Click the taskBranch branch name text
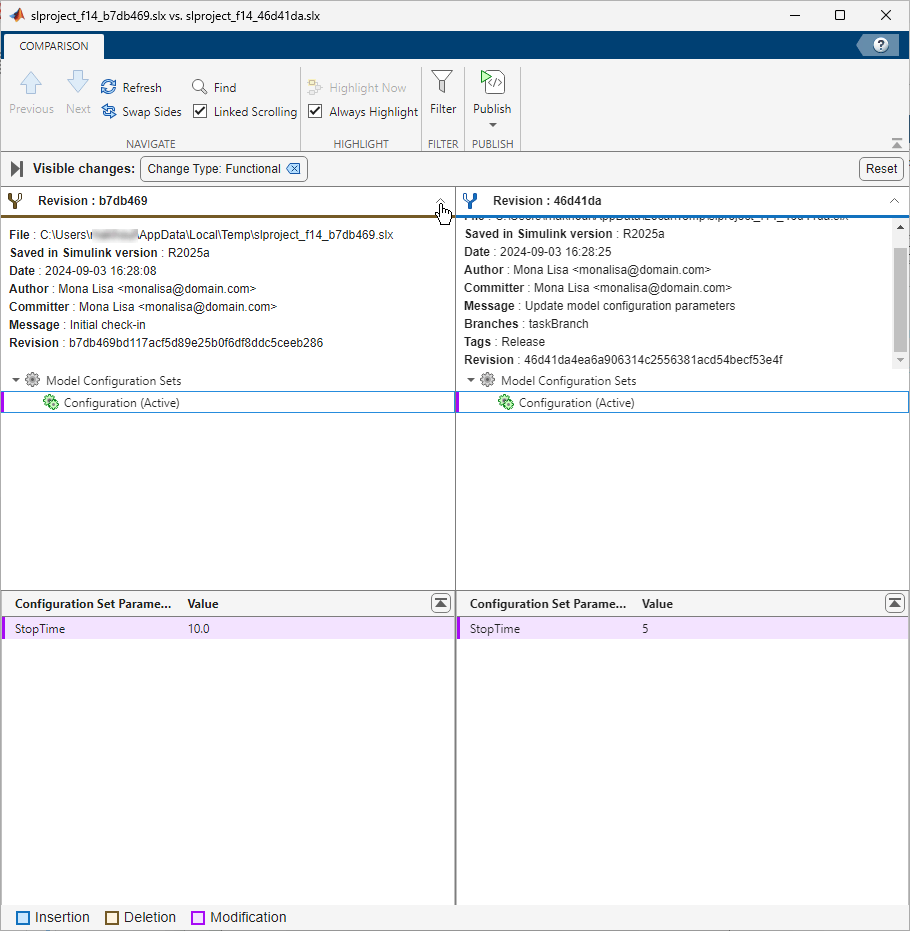This screenshot has width=910, height=931. click(559, 324)
